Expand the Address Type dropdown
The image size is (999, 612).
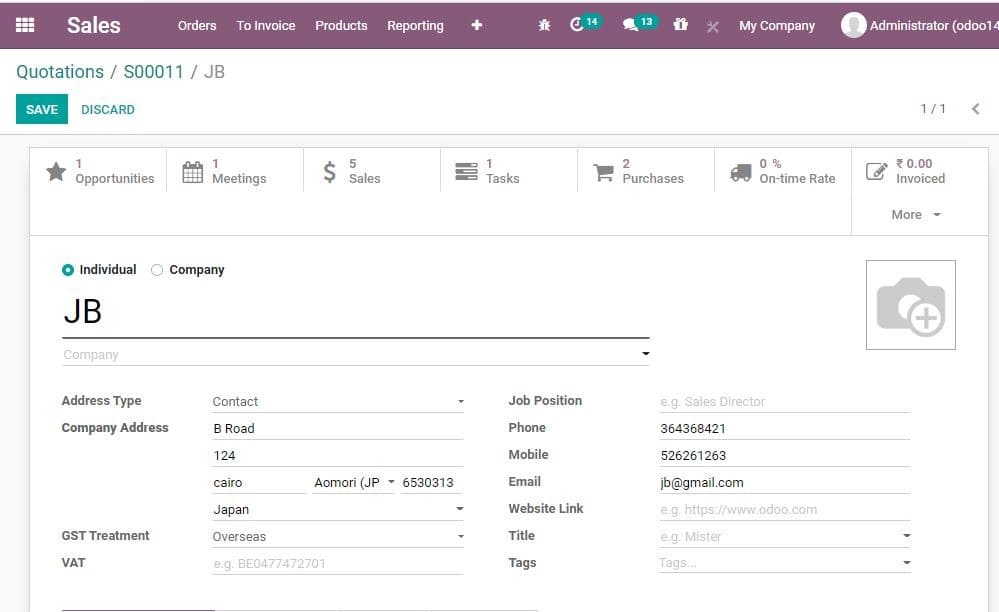coord(337,401)
